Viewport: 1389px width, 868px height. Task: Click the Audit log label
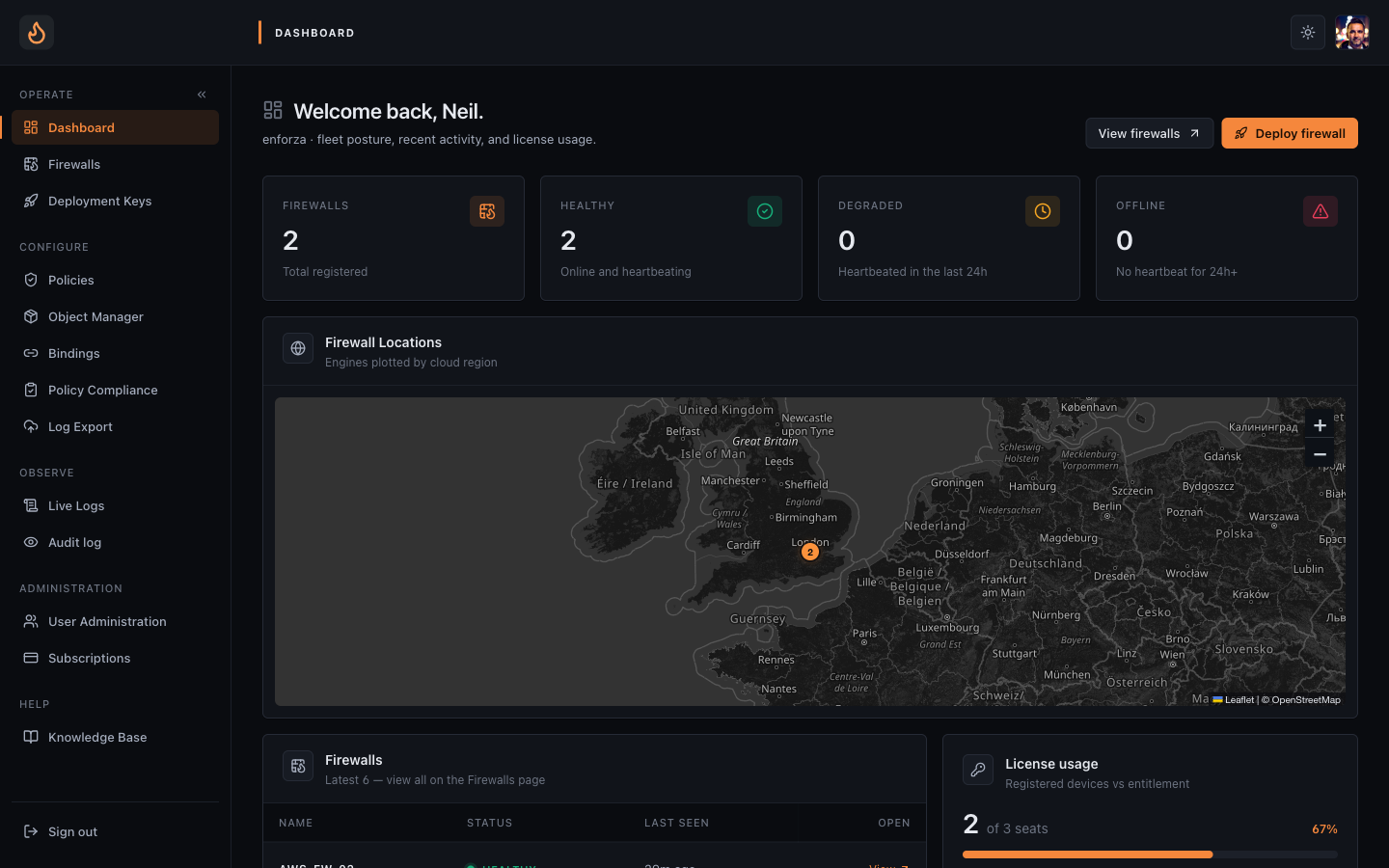click(74, 542)
